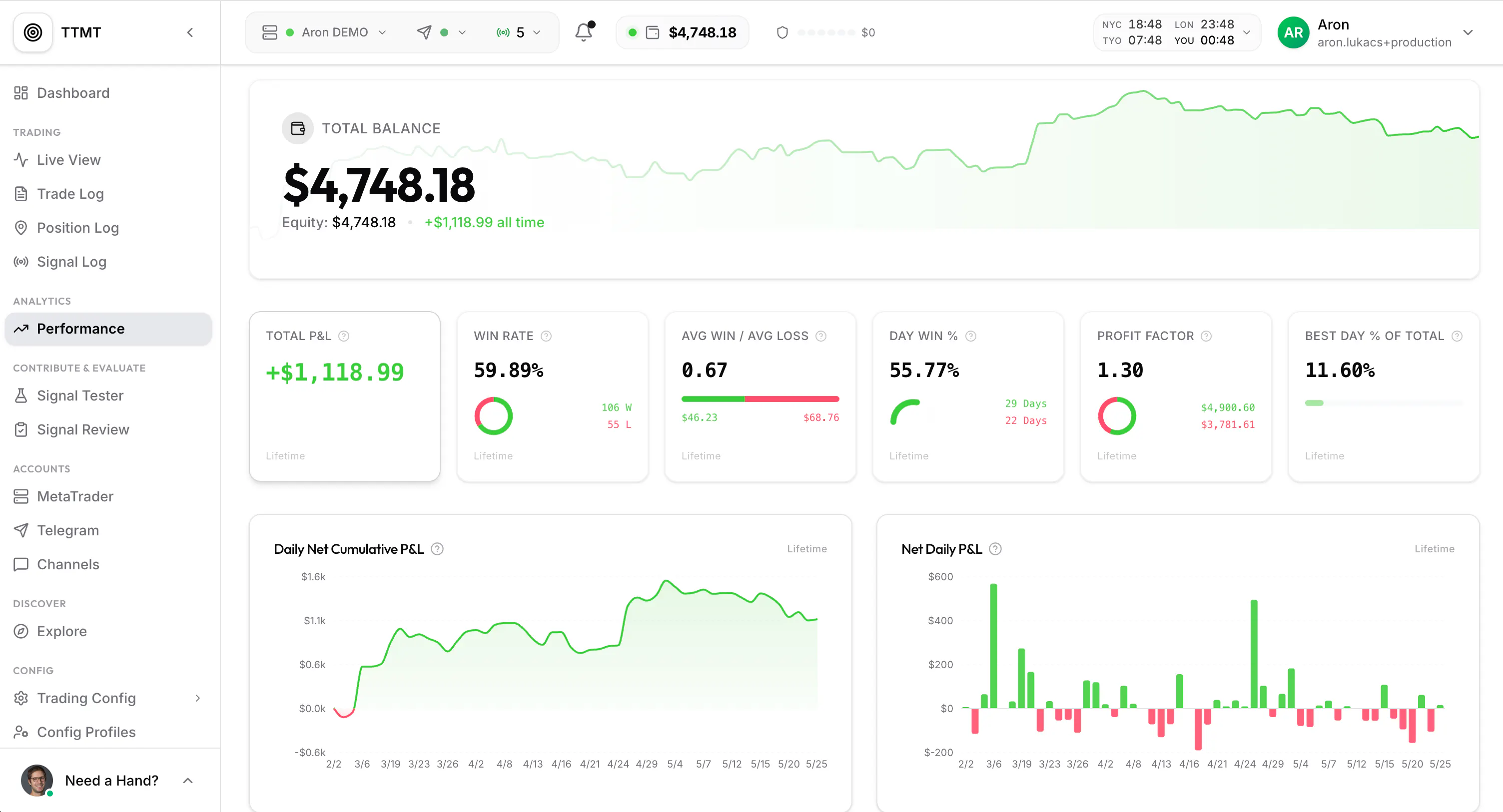Click the shield icon next to $0

point(782,32)
